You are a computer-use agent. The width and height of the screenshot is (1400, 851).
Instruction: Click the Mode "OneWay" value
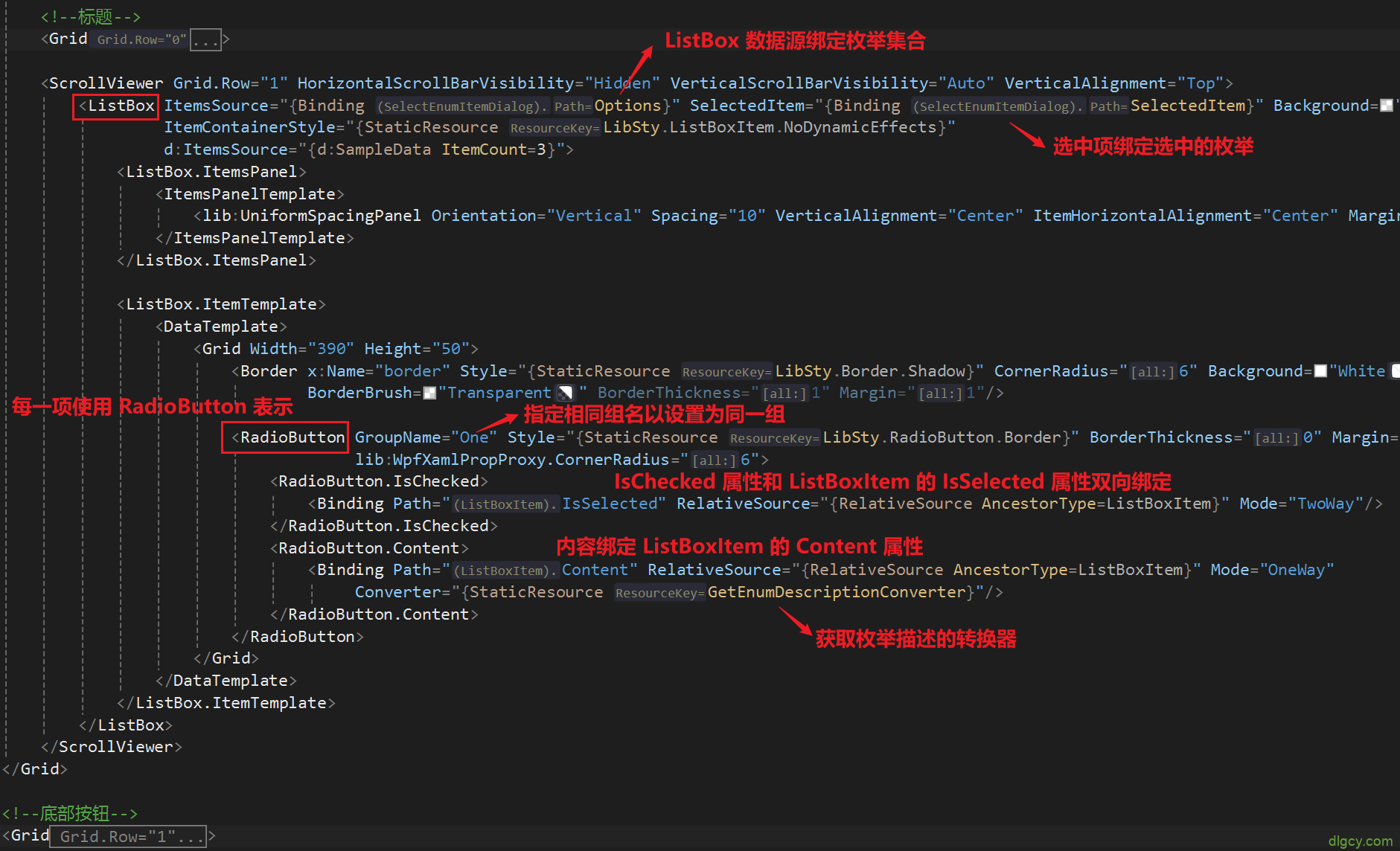[x=1297, y=570]
